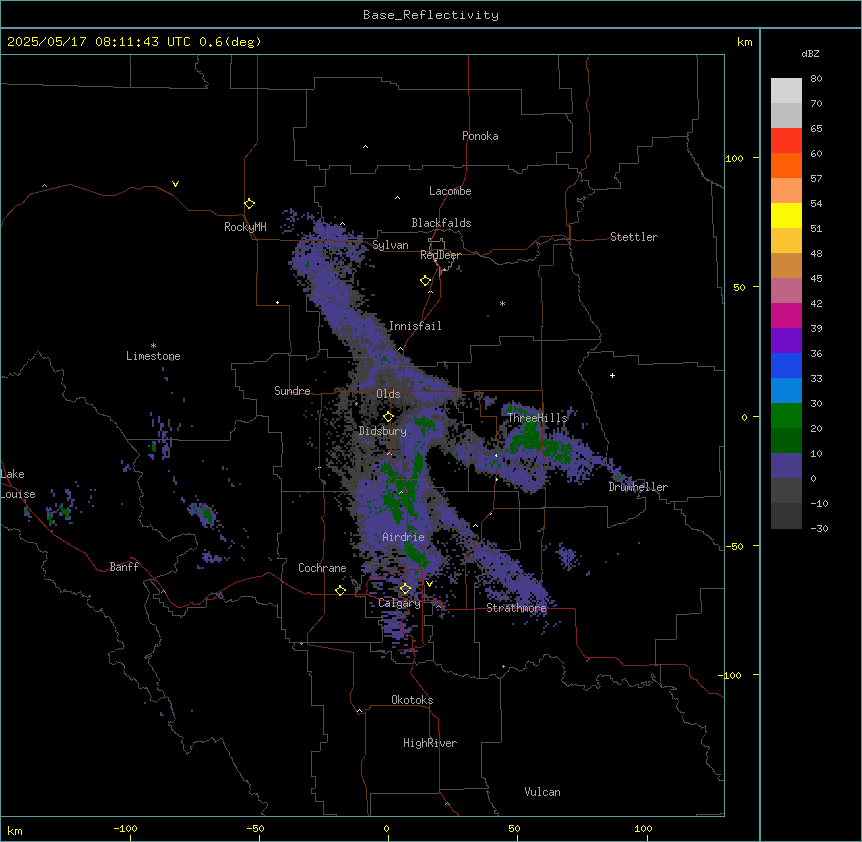Image resolution: width=862 pixels, height=842 pixels.
Task: Click the dBZ legend heading
Action: click(x=810, y=54)
